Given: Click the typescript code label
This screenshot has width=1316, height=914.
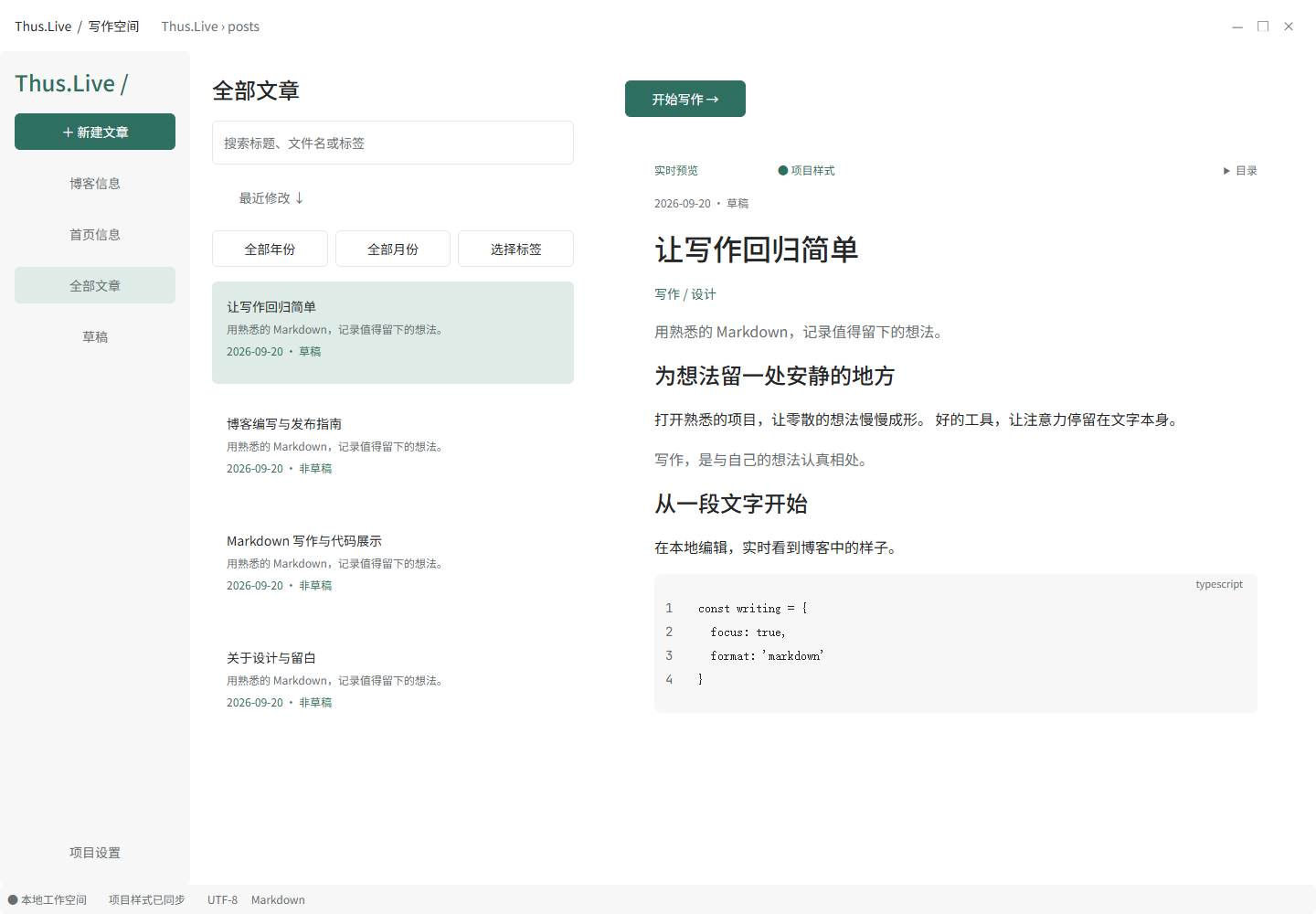Looking at the screenshot, I should coord(1219,584).
